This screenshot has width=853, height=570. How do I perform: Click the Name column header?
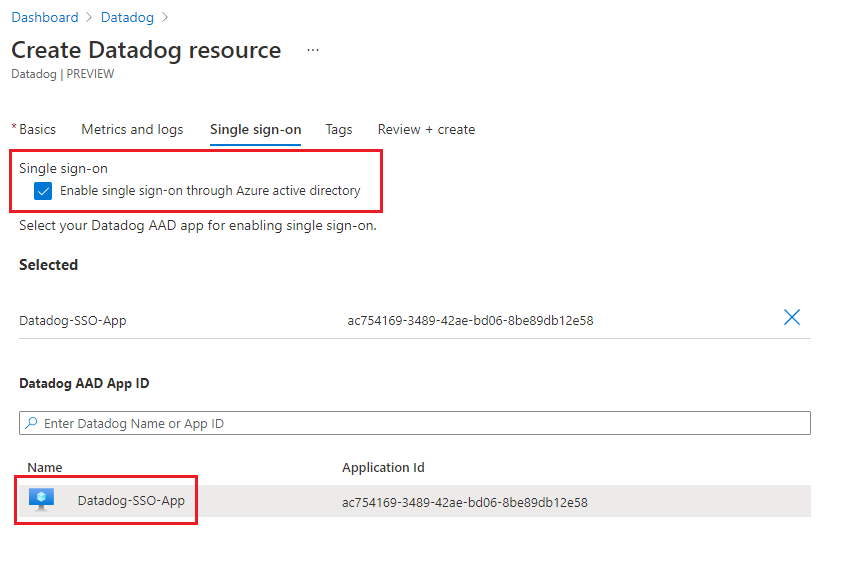(44, 467)
